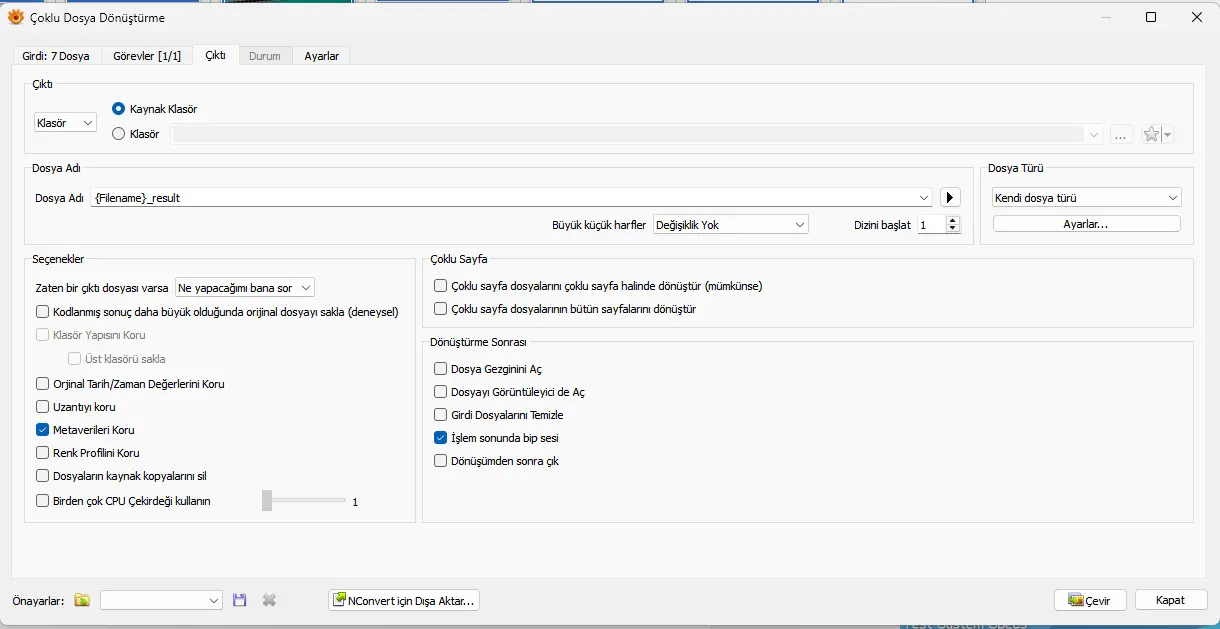The height and width of the screenshot is (629, 1220).
Task: Open favorites star icon for output folder
Action: pyautogui.click(x=1151, y=134)
